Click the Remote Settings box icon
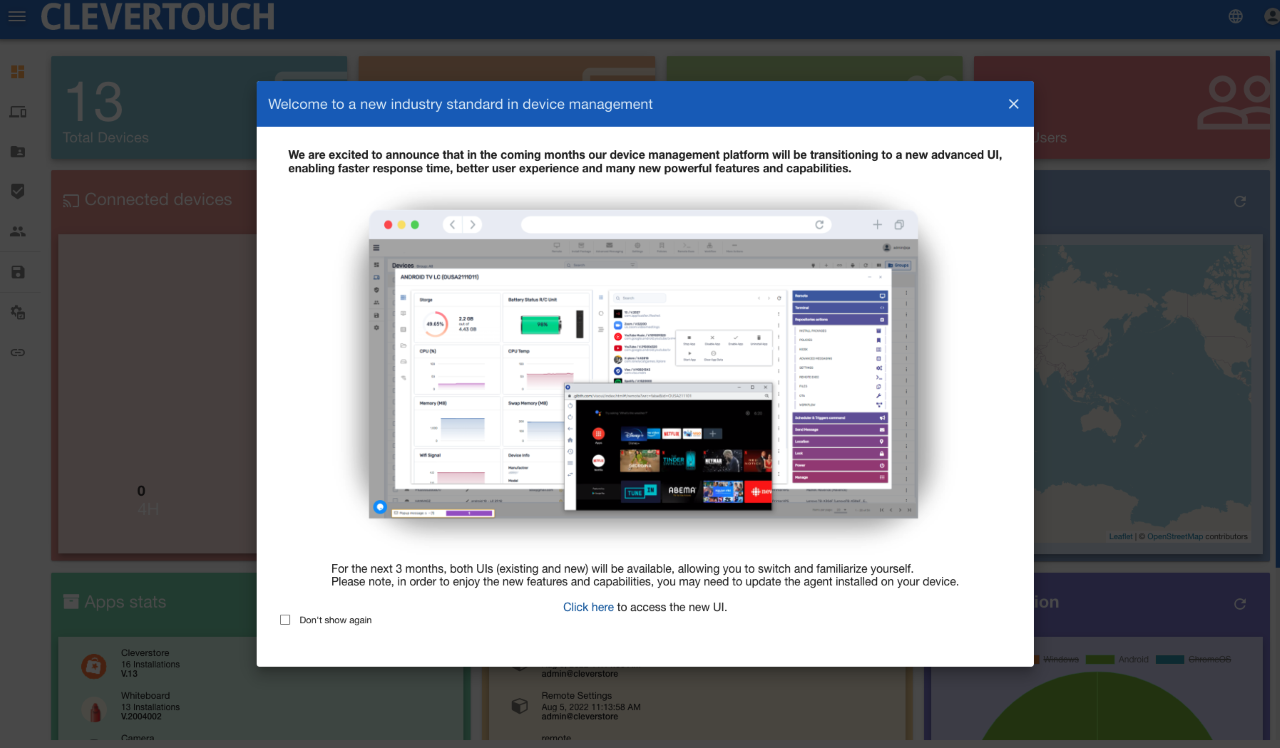The height and width of the screenshot is (748, 1280). click(519, 706)
